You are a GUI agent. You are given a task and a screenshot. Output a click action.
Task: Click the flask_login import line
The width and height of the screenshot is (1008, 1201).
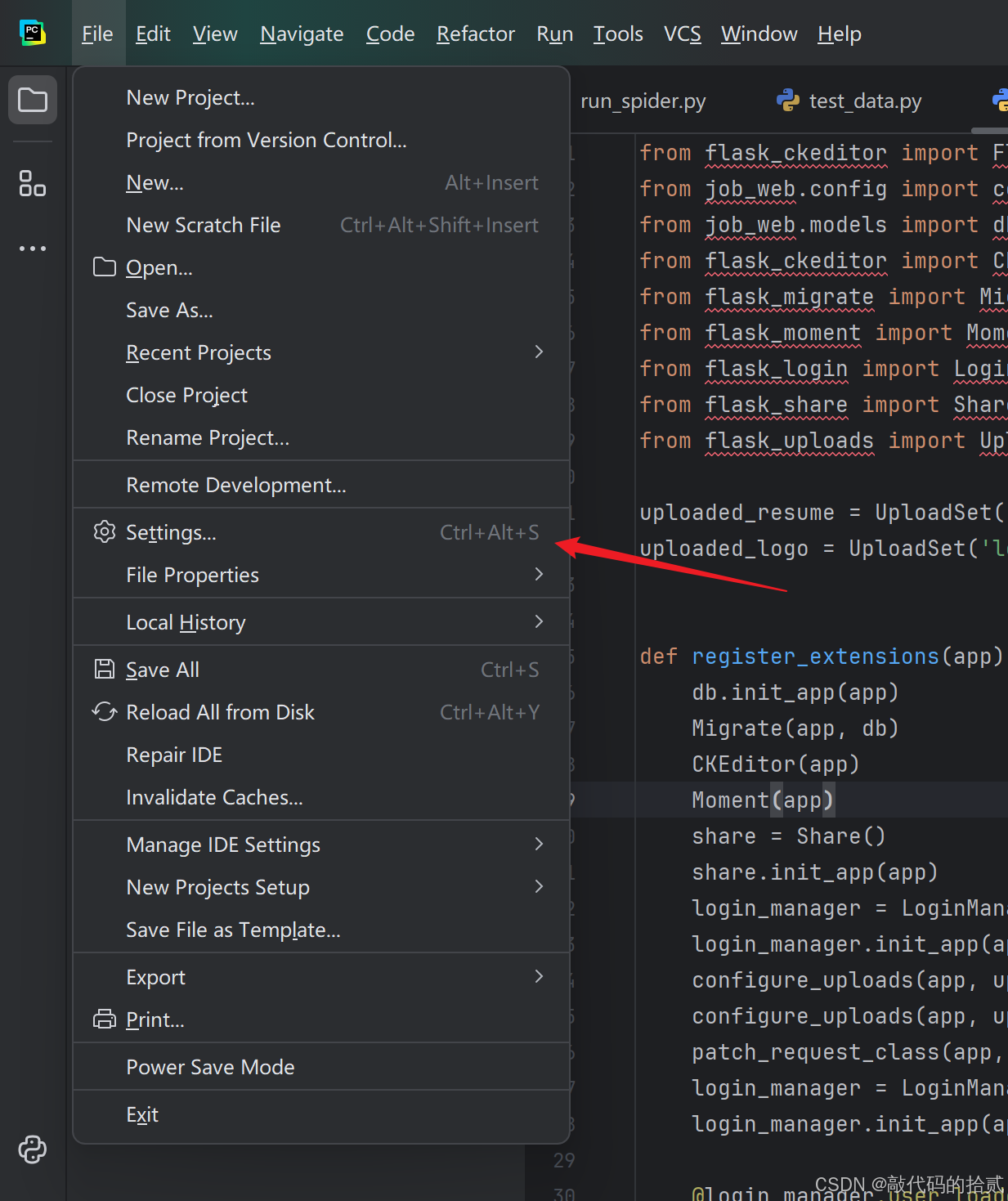click(823, 369)
